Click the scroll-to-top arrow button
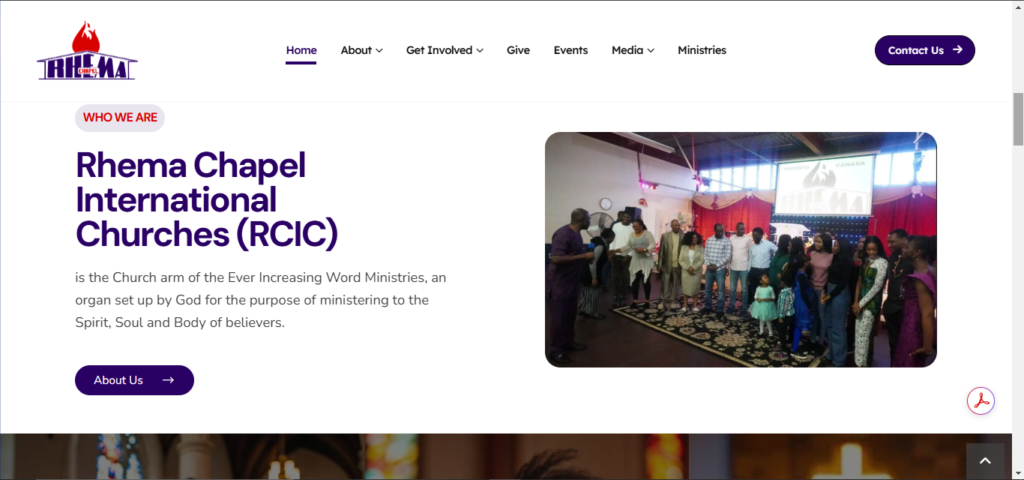Image resolution: width=1024 pixels, height=480 pixels. point(985,460)
